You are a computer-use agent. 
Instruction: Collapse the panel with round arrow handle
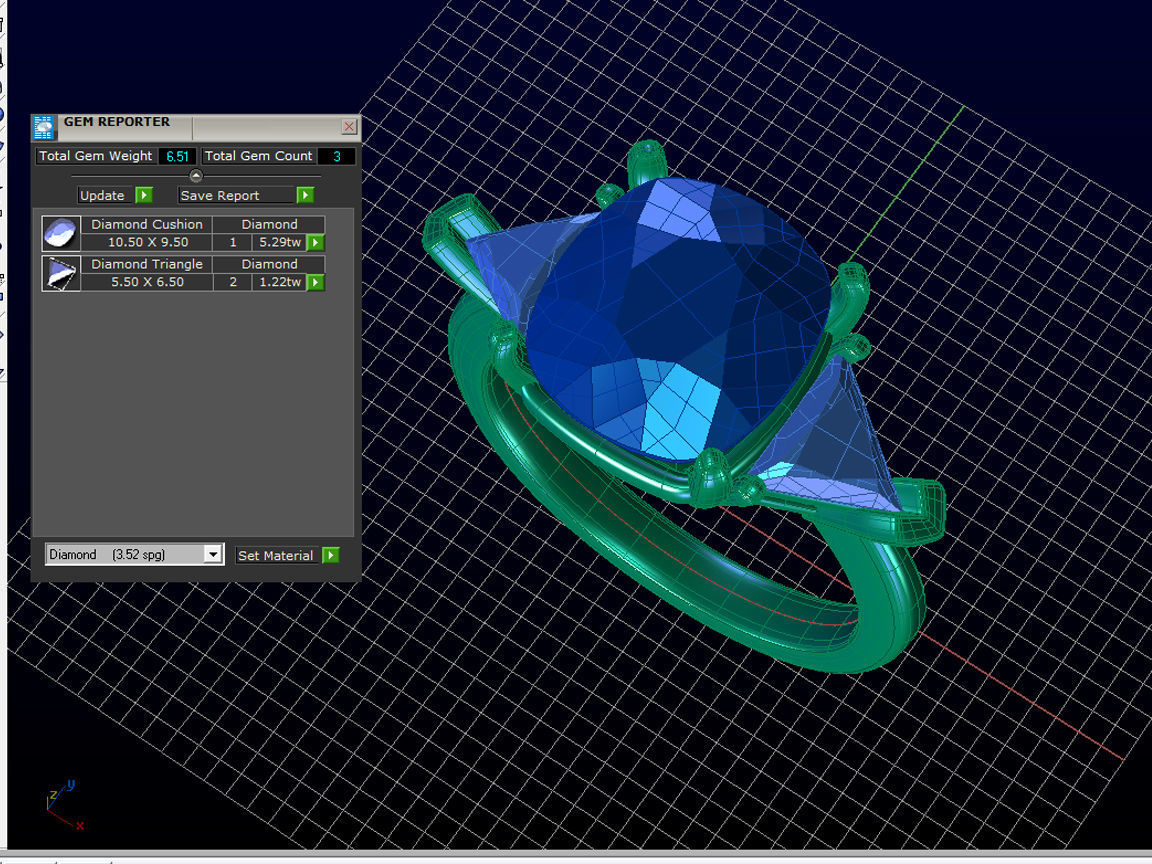tap(195, 176)
